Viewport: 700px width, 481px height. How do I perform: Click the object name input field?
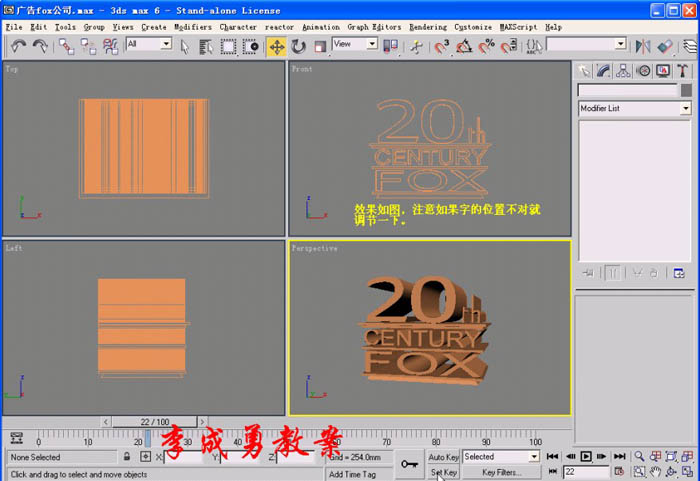pos(627,91)
